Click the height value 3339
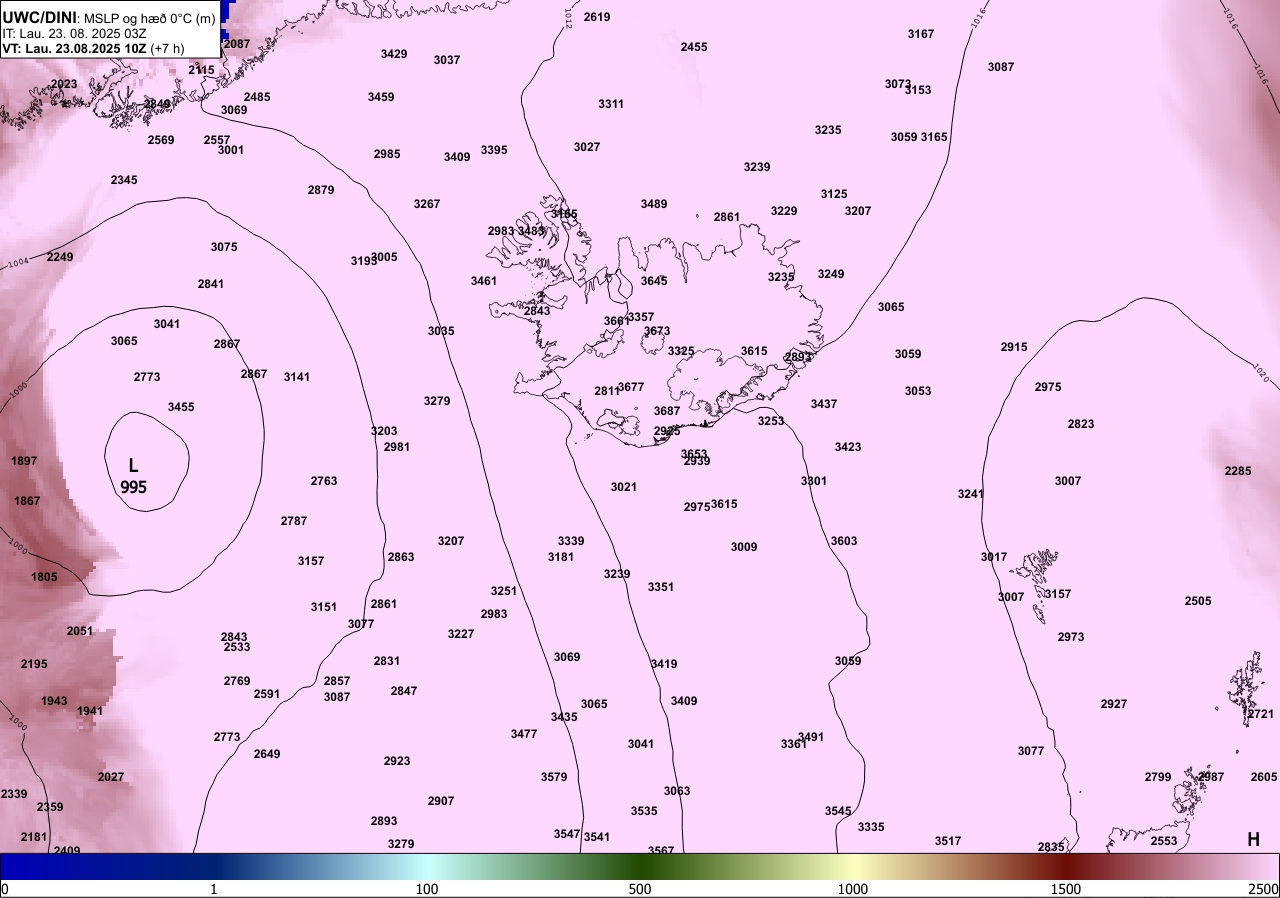Image resolution: width=1280 pixels, height=898 pixels. click(x=571, y=541)
